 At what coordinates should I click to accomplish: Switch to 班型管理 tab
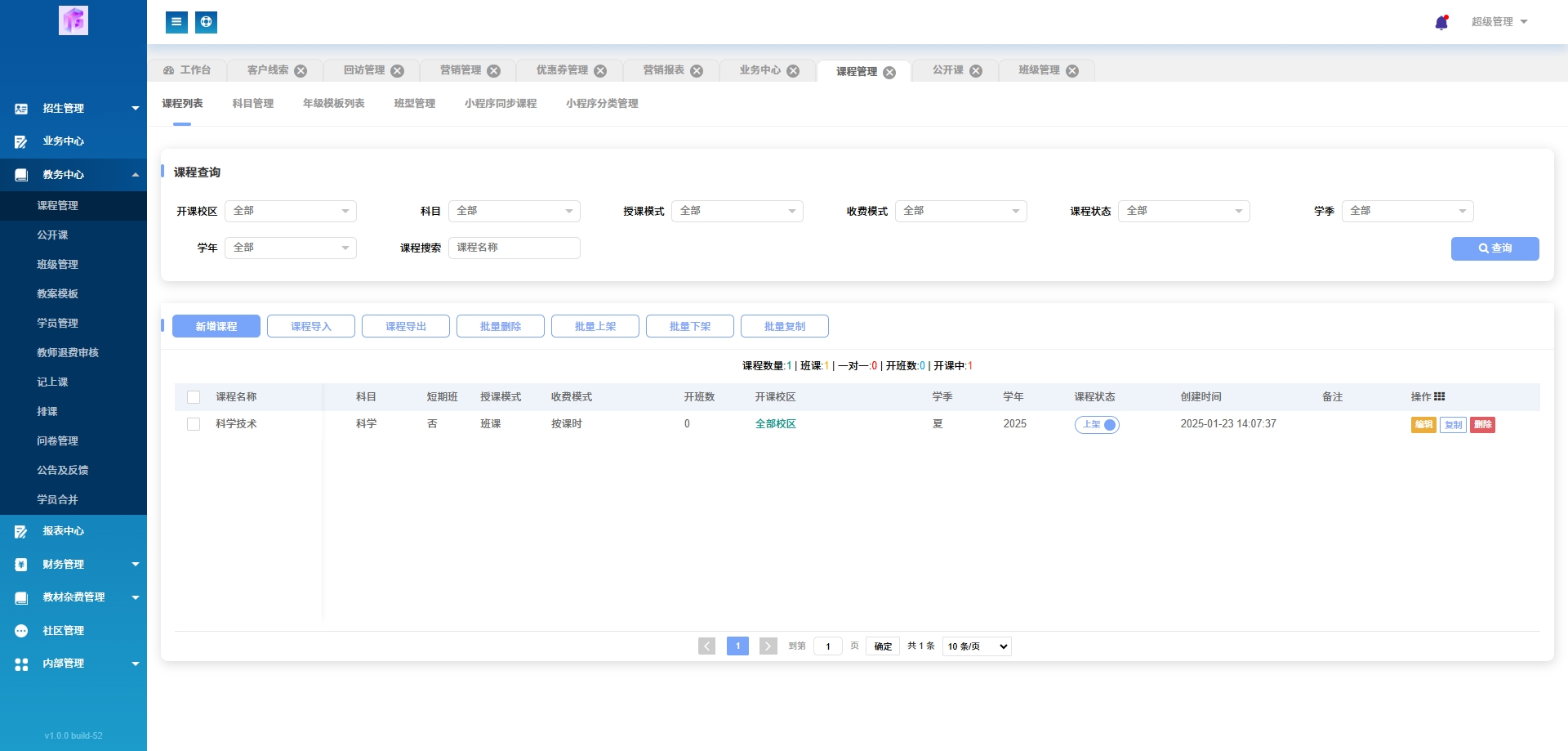(x=415, y=104)
